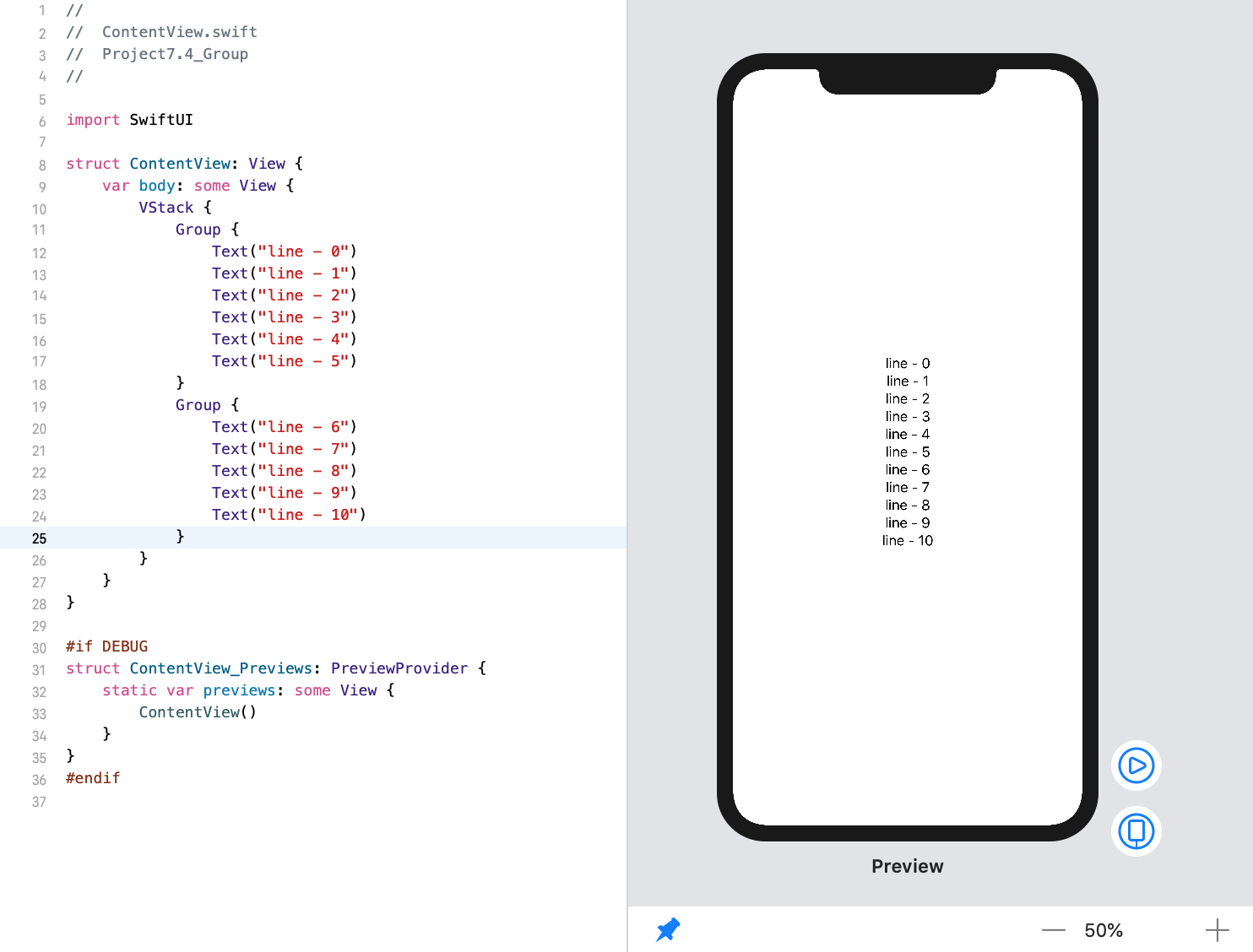1253x952 pixels.
Task: Click the '#endif' directive
Action: [93, 778]
